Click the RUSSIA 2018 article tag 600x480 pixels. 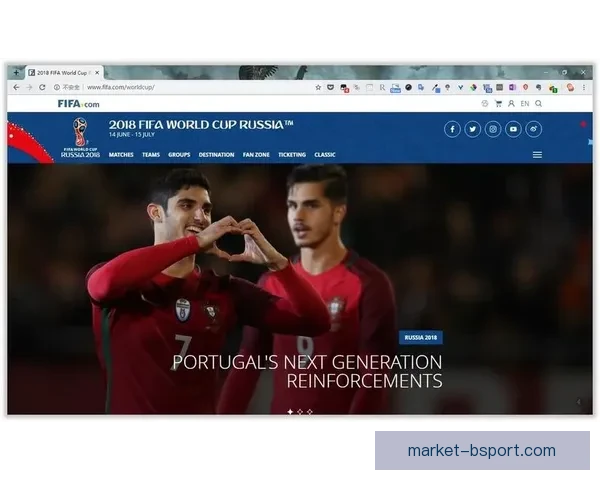(421, 338)
